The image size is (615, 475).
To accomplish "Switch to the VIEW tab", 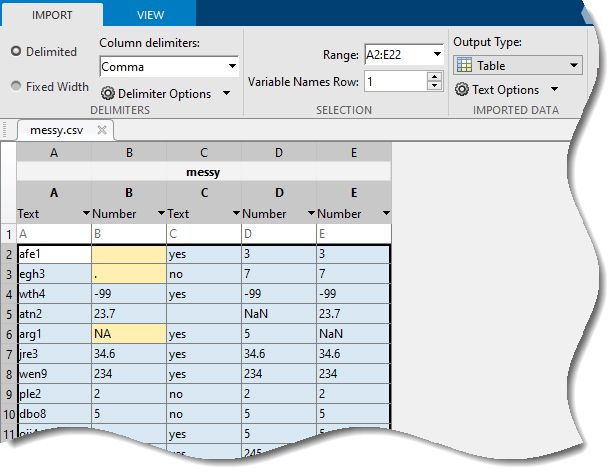I will [152, 15].
